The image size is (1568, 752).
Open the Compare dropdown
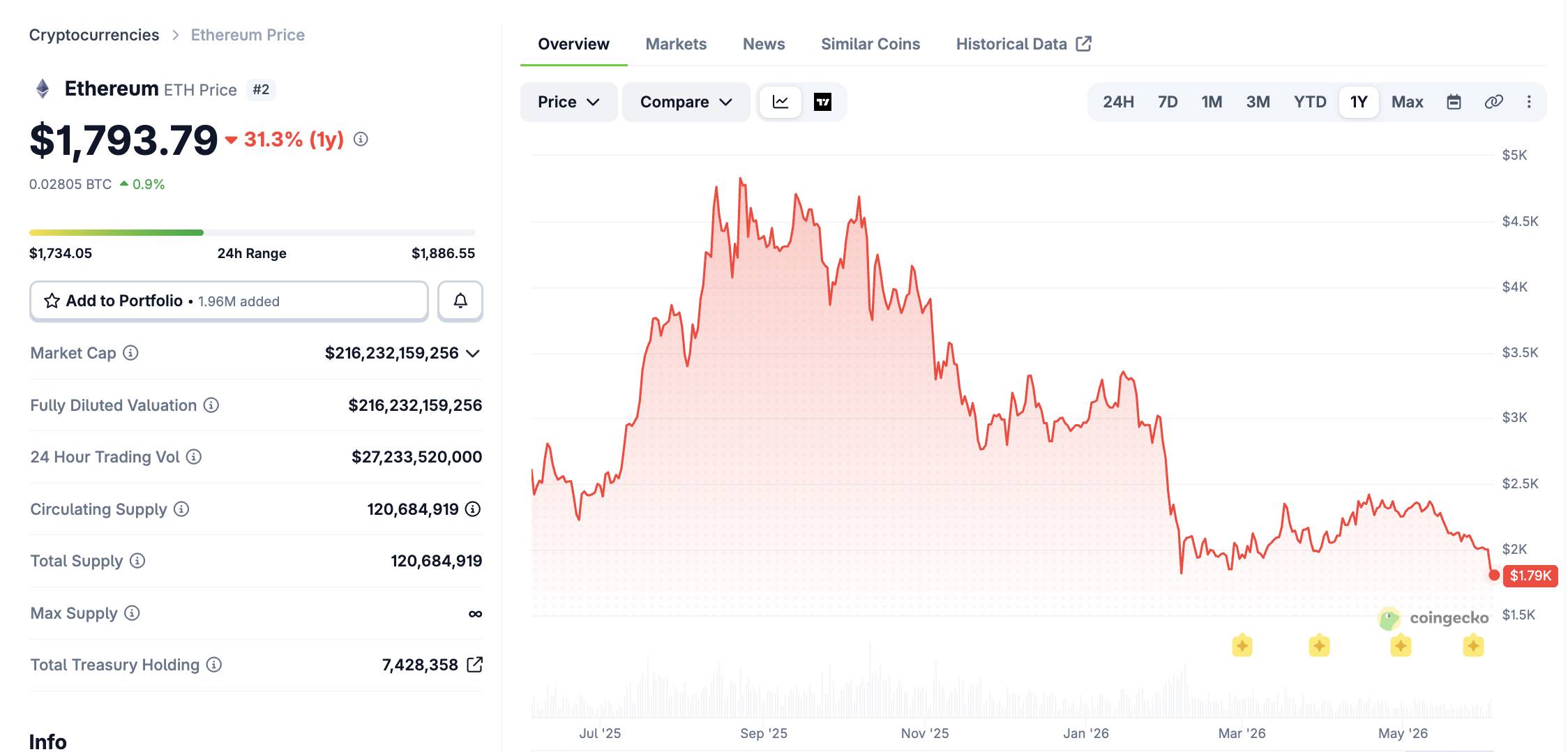pos(686,102)
